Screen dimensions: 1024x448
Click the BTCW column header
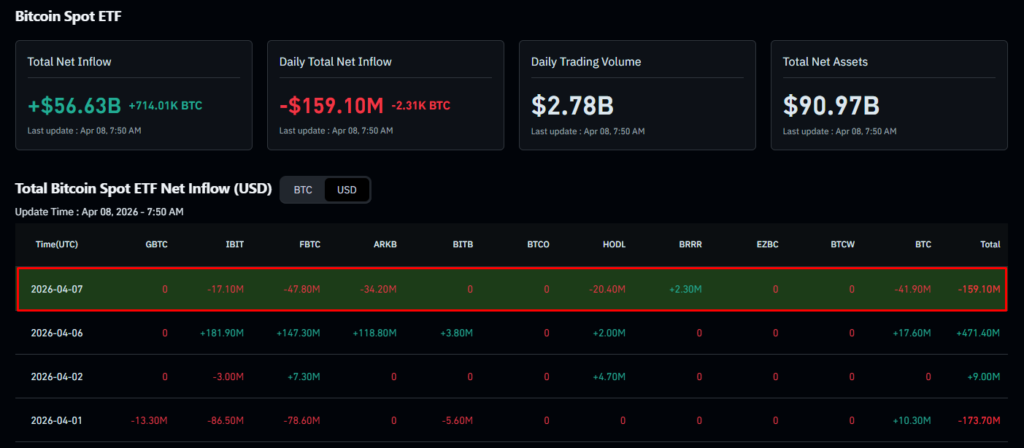pos(842,244)
